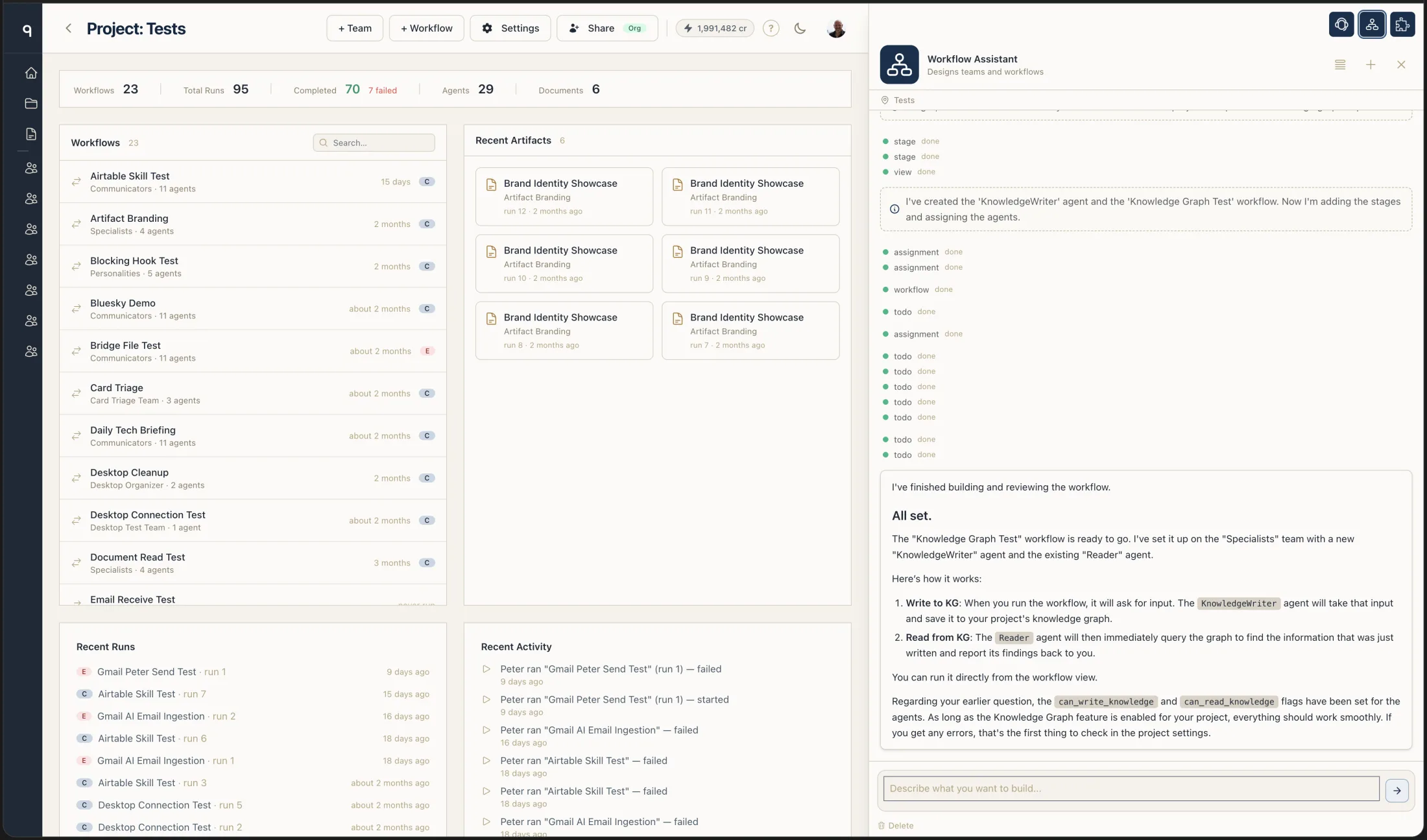Open Gmail AI Email Ingestion run 1
Screen dimensions: 1427x840
click(x=253, y=761)
